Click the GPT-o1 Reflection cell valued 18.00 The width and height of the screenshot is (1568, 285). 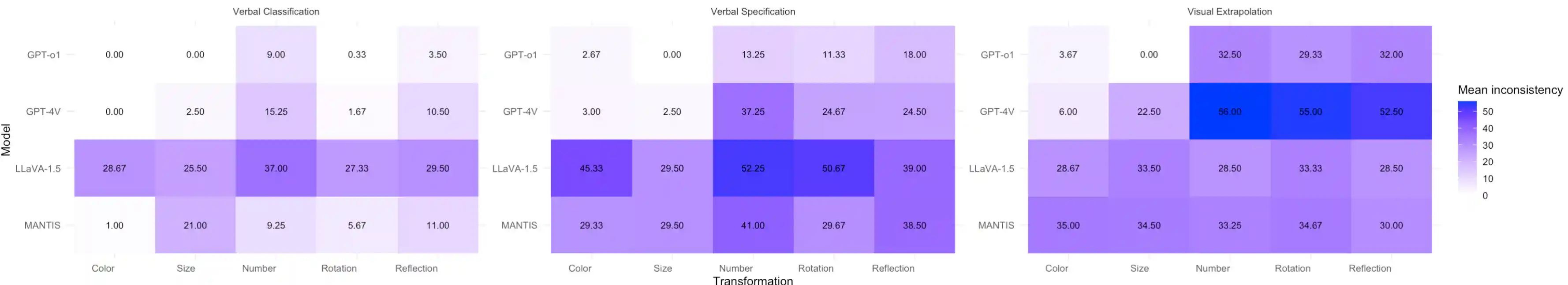914,54
